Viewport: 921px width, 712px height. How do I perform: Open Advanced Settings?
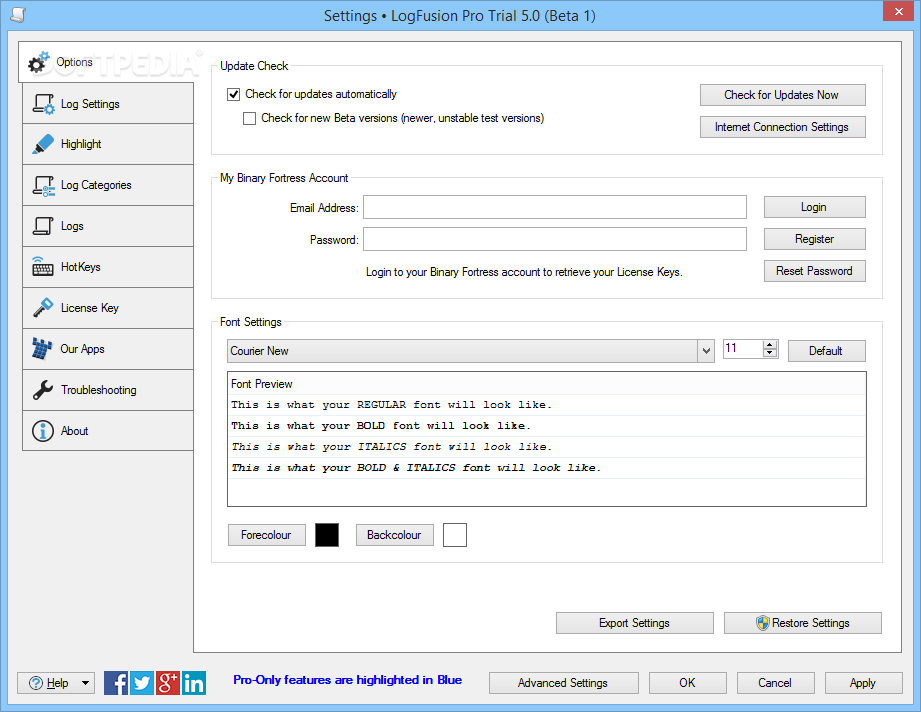click(x=563, y=683)
